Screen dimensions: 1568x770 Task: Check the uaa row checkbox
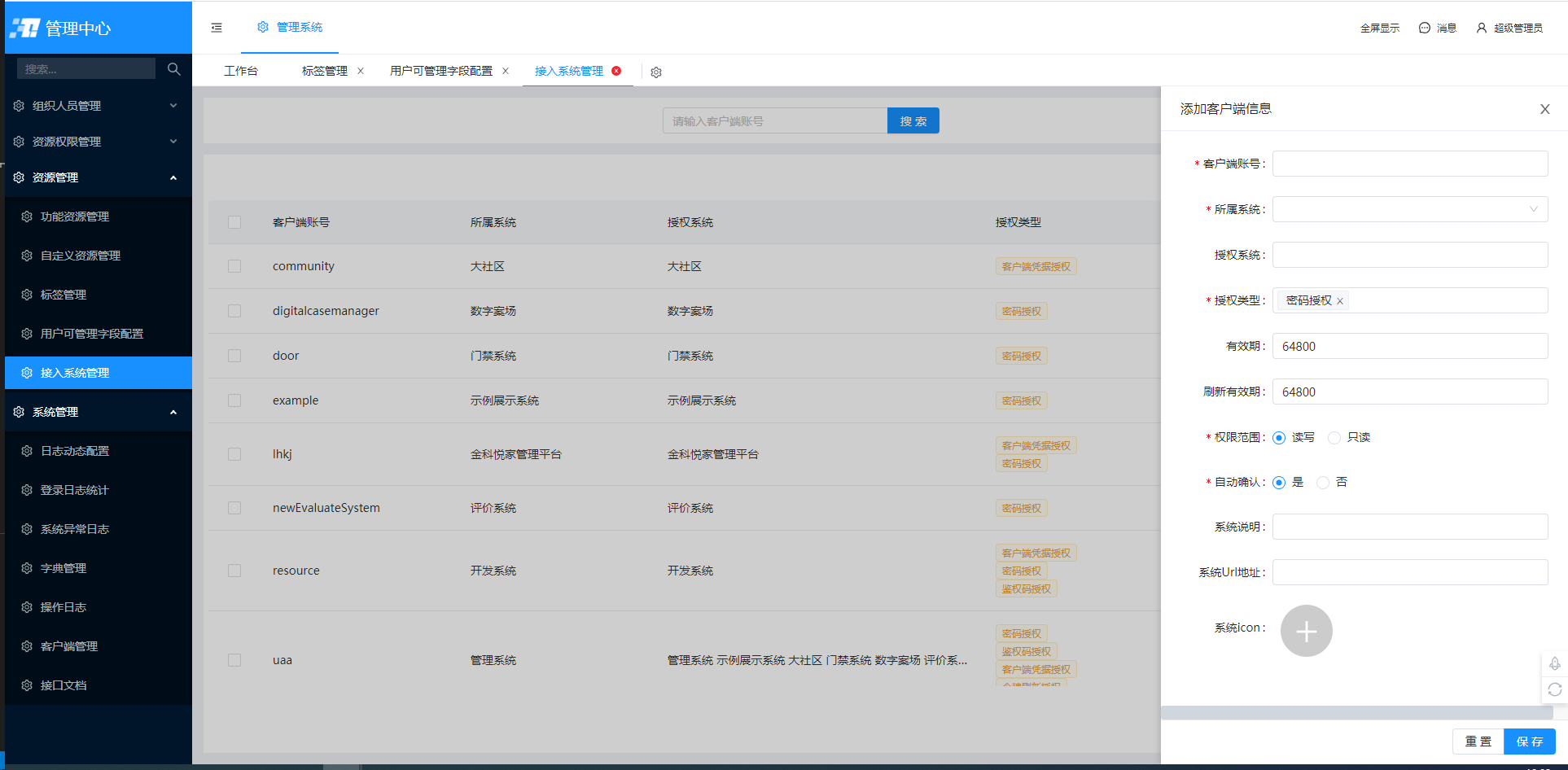pos(234,660)
